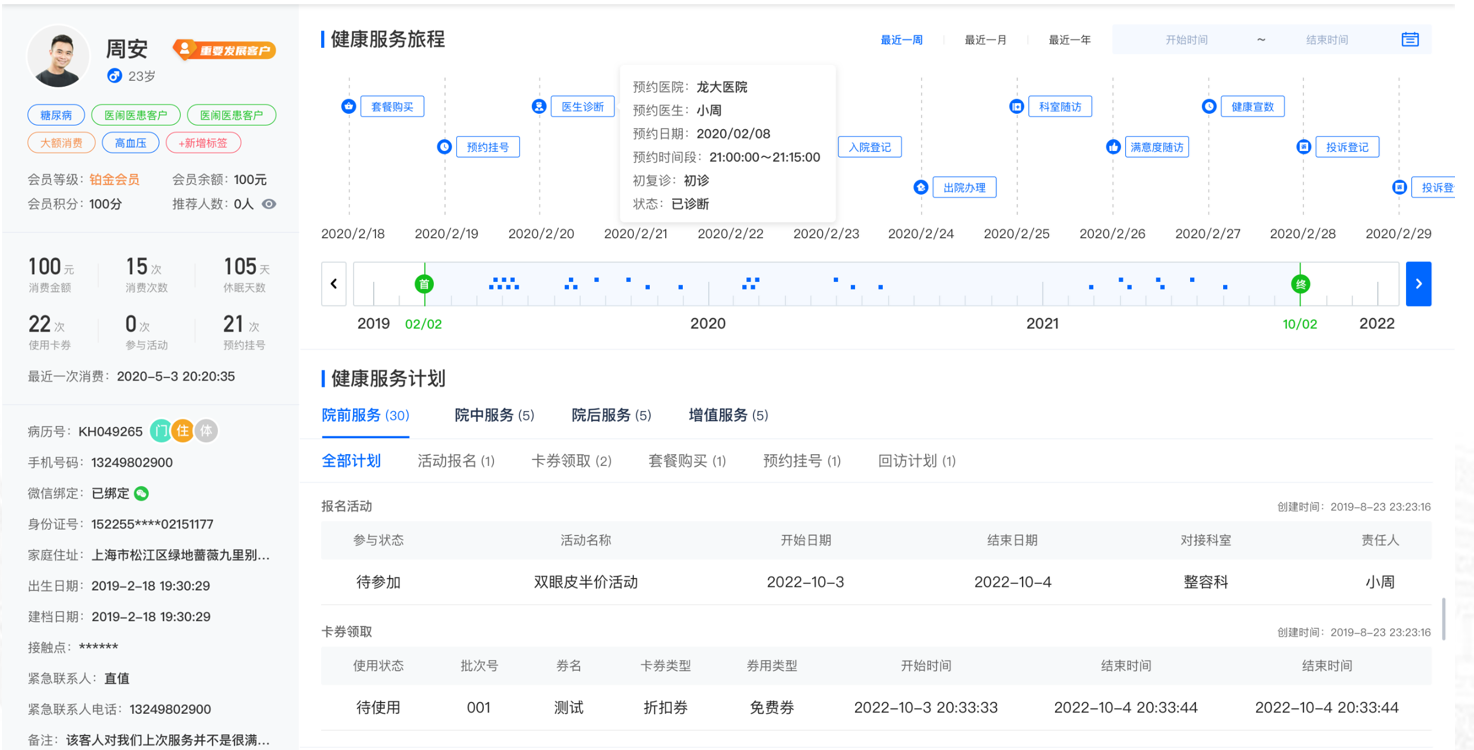Open the 卡券领取 sub-tab
Image resolution: width=1474 pixels, height=750 pixels.
[571, 461]
